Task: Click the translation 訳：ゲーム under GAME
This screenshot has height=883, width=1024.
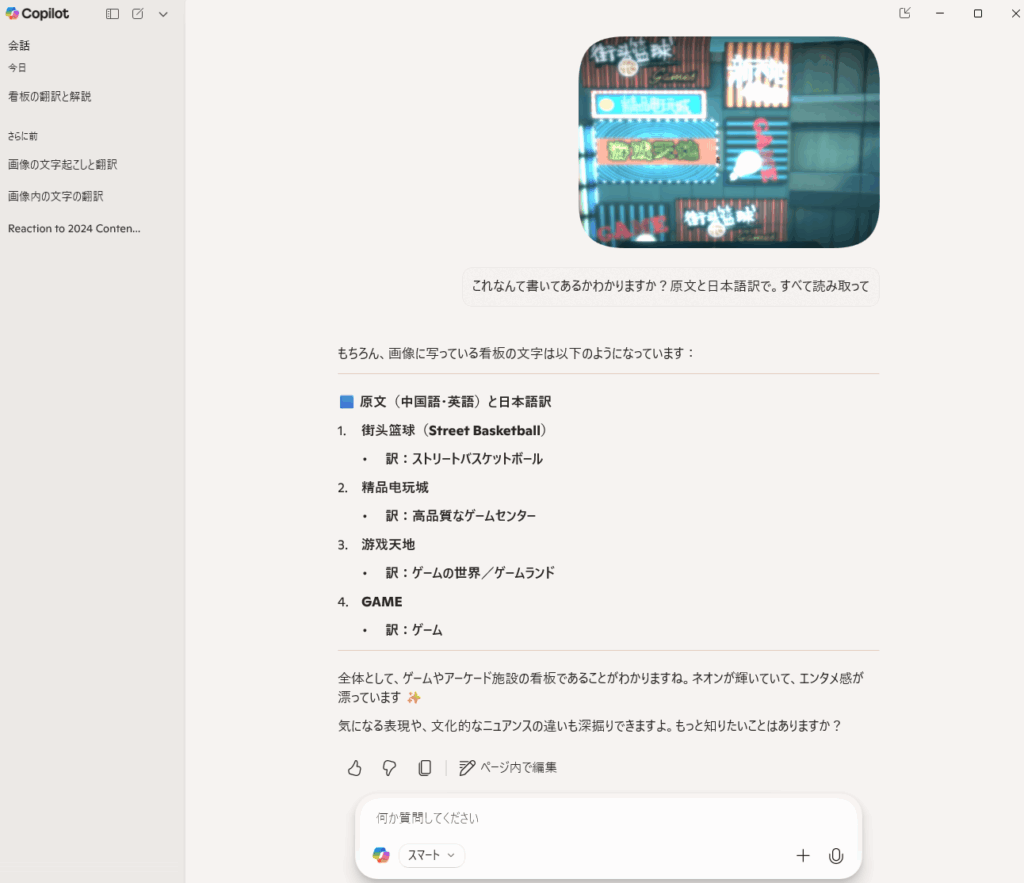Action: pos(414,630)
